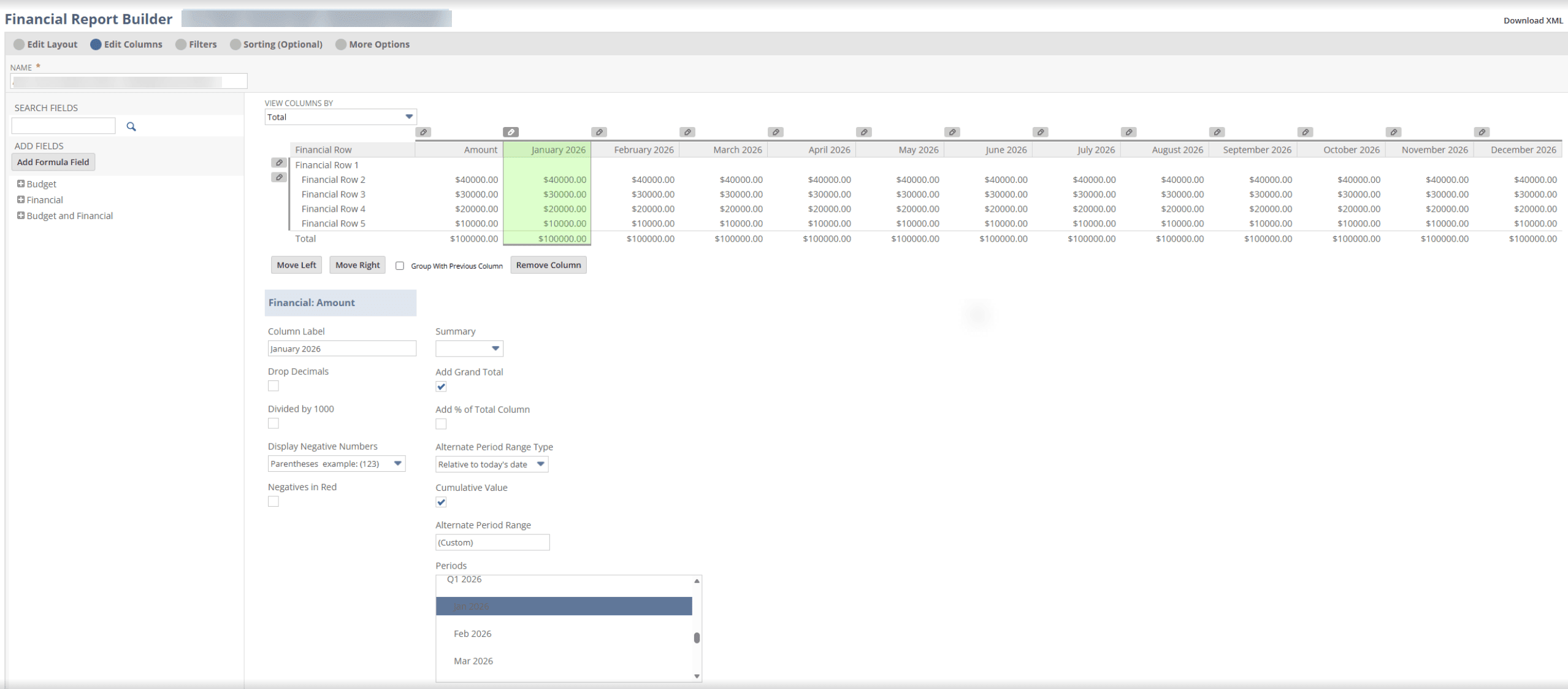
Task: Click the edit icon above March 2026 column
Action: (x=687, y=132)
